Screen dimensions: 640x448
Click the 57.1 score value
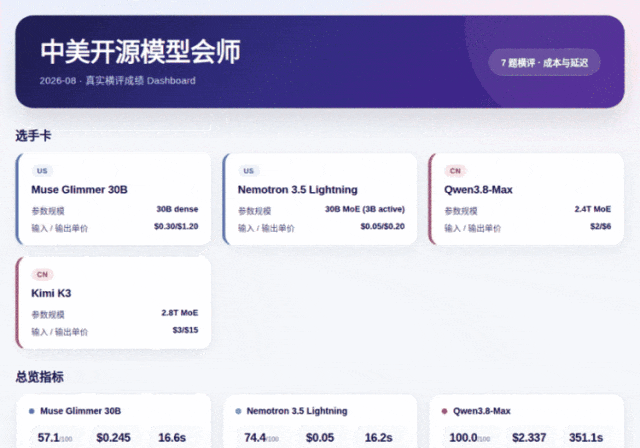[49, 438]
